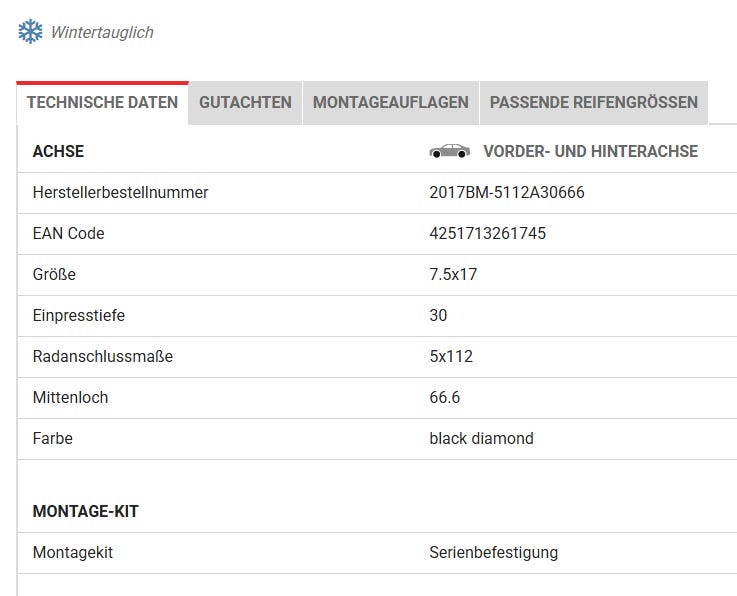
Task: Click the Radanschlussmaße value 5x112
Action: pos(451,356)
